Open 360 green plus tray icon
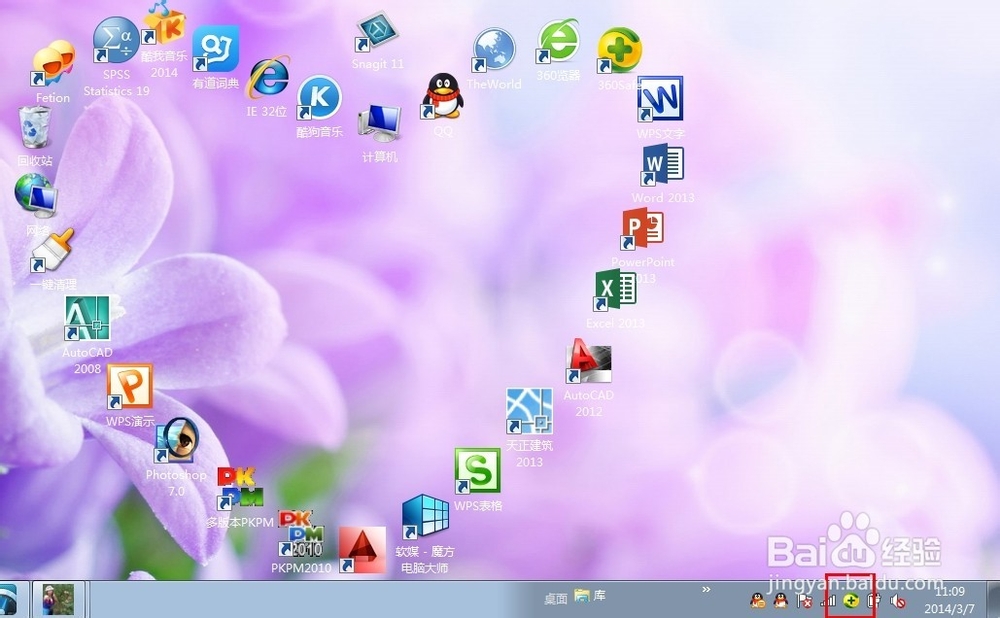The image size is (1000, 618). coord(851,600)
